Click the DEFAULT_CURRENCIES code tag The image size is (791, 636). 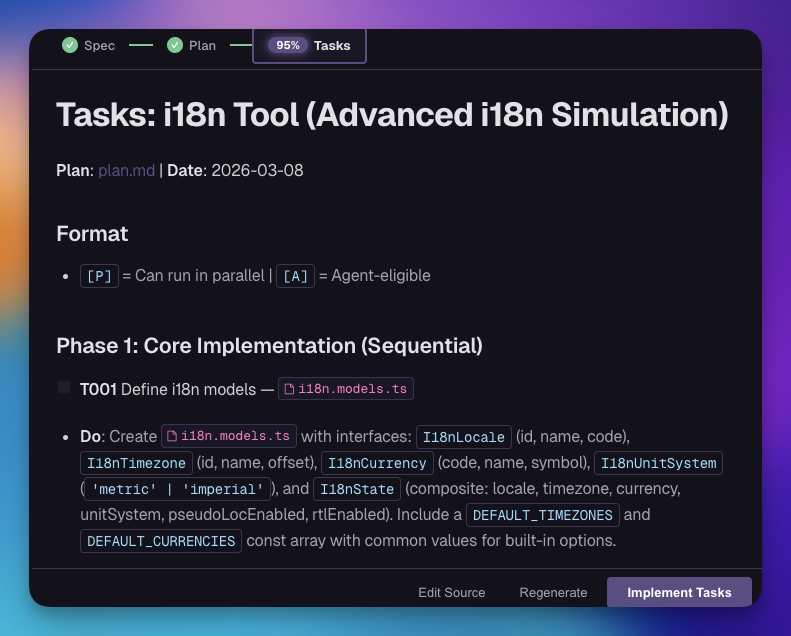161,541
